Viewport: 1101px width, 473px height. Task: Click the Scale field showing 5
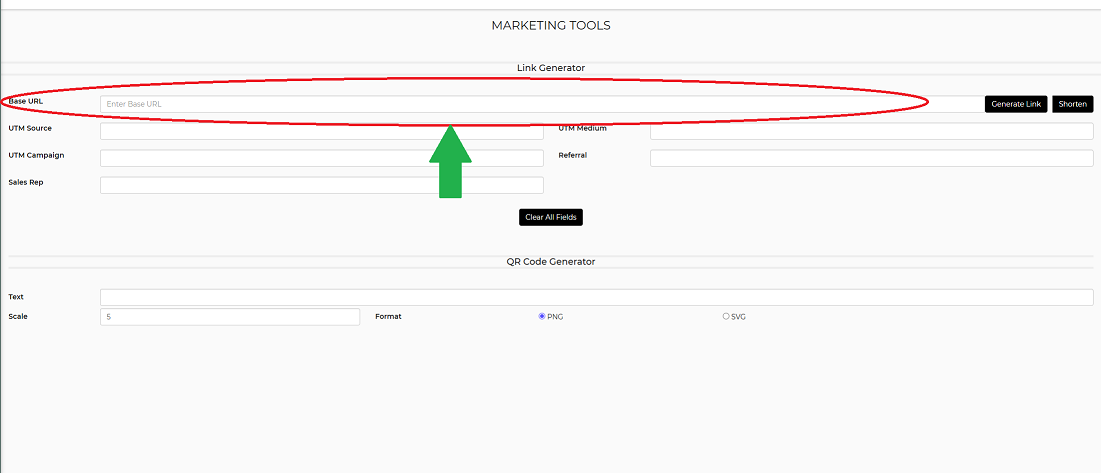tap(230, 317)
